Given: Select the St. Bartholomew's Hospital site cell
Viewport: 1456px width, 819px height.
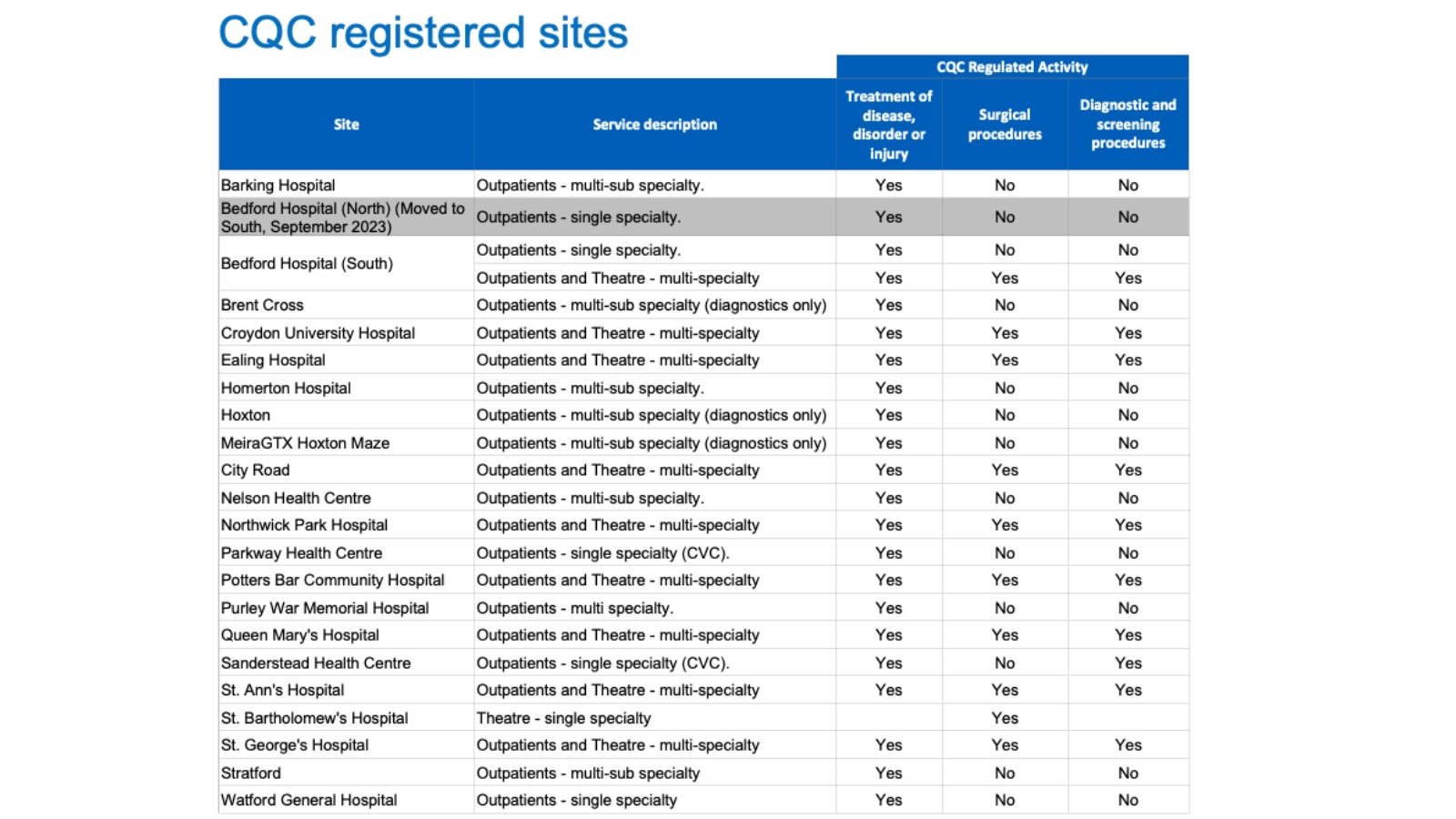Looking at the screenshot, I should click(315, 718).
